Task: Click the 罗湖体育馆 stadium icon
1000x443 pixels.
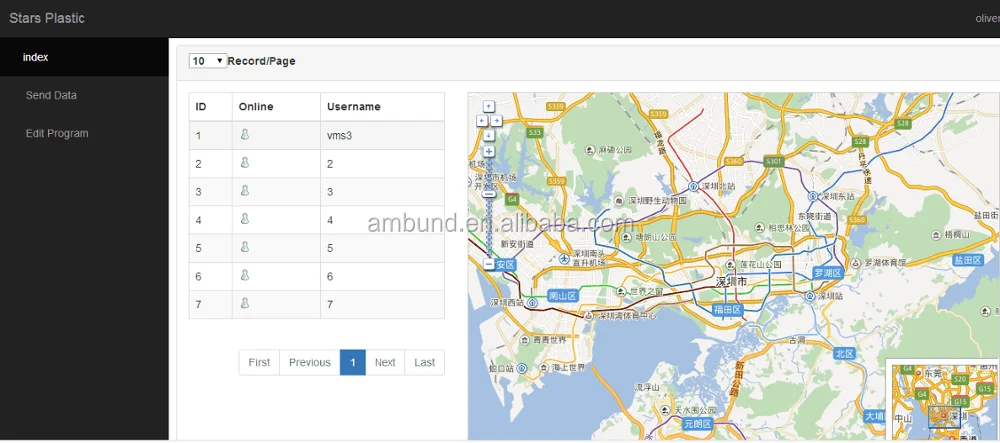Action: point(855,263)
